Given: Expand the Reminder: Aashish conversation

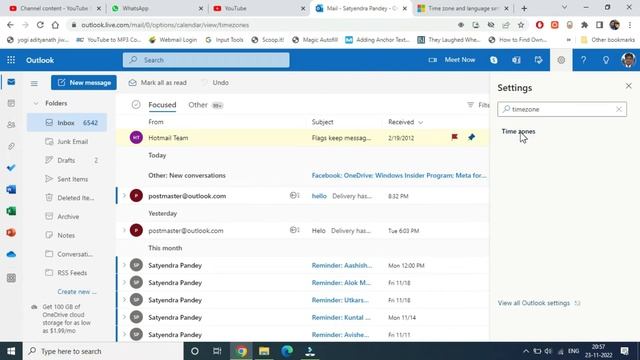Looking at the screenshot, I should 124,265.
